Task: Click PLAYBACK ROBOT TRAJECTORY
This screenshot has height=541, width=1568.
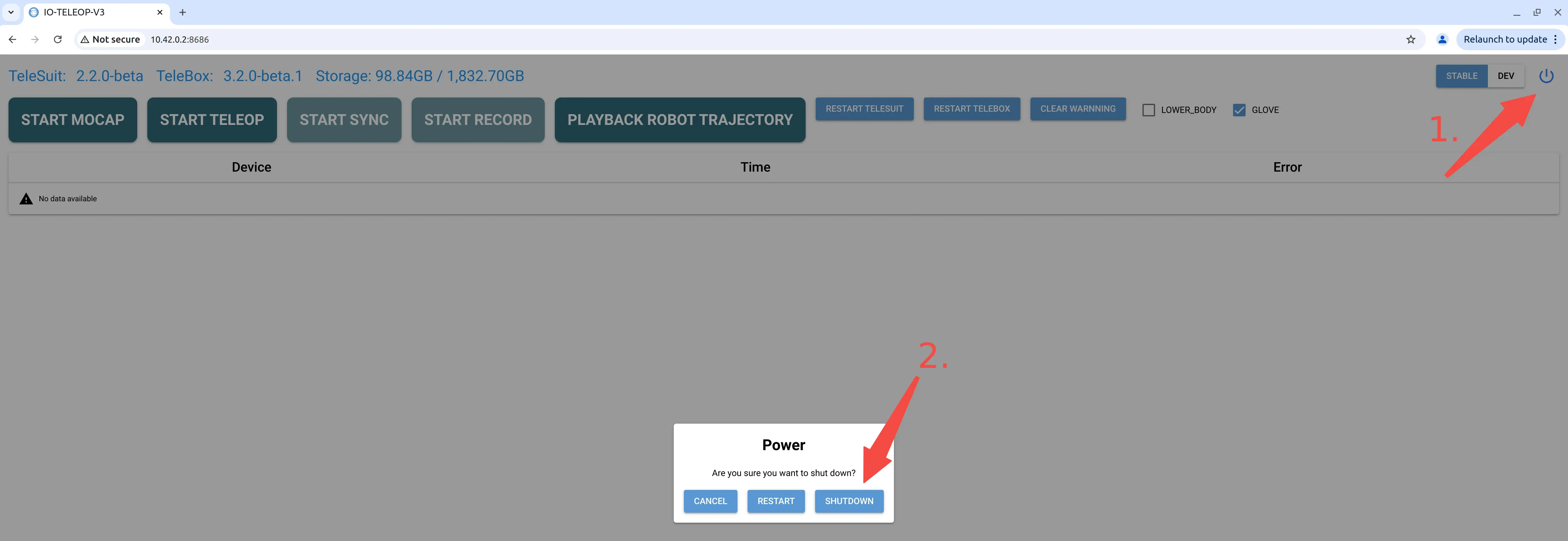Action: [x=680, y=120]
